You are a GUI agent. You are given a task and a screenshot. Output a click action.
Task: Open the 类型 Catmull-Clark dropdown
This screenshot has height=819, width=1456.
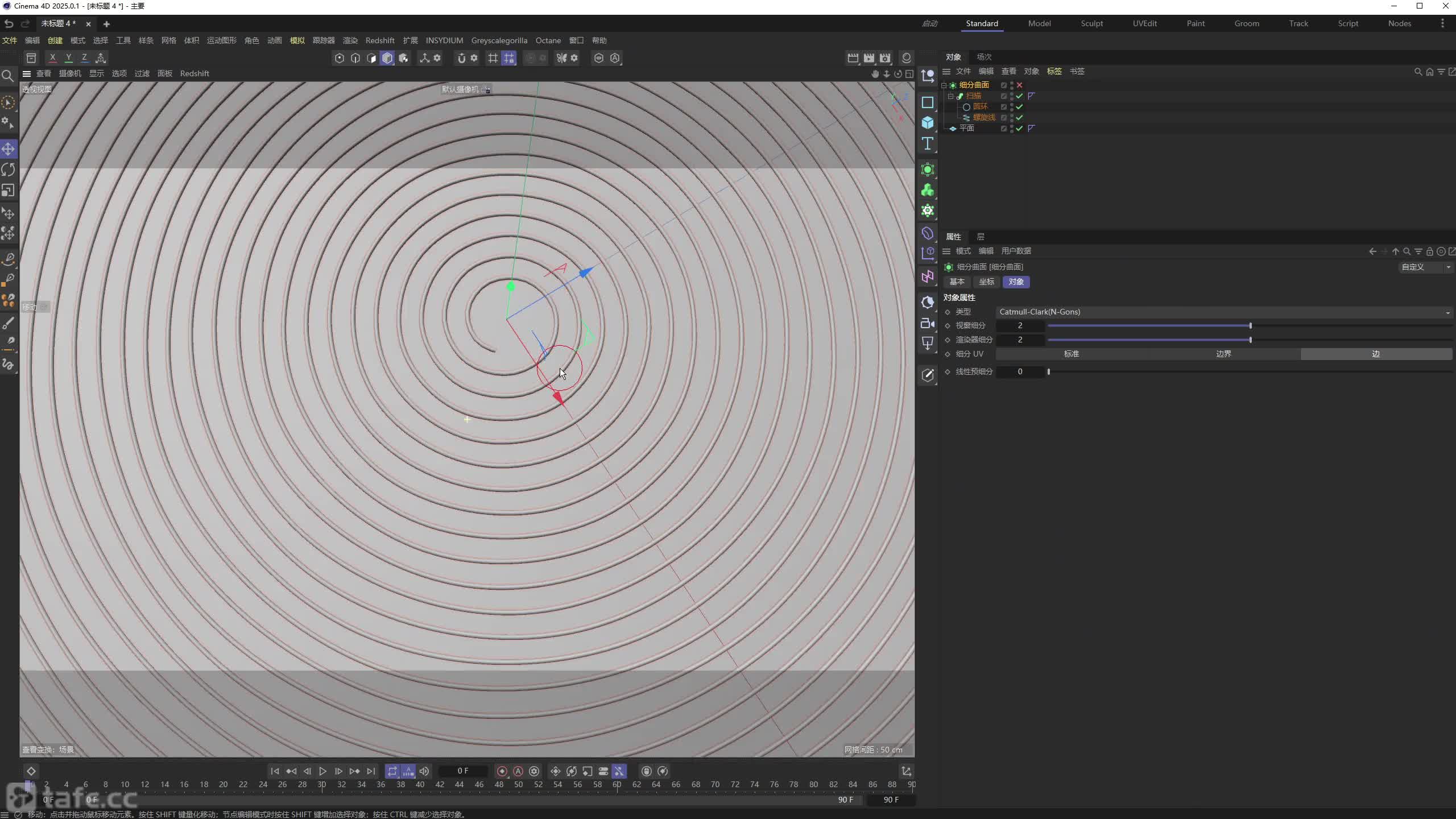[x=1224, y=312]
